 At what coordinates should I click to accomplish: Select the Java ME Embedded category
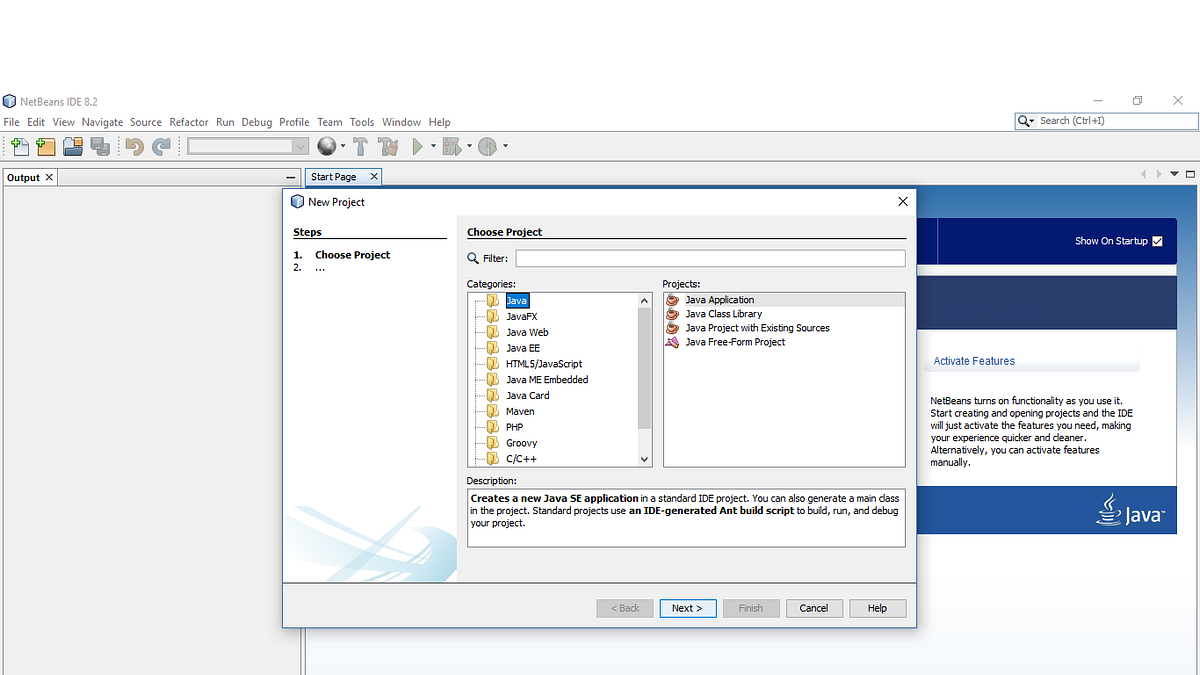click(547, 380)
